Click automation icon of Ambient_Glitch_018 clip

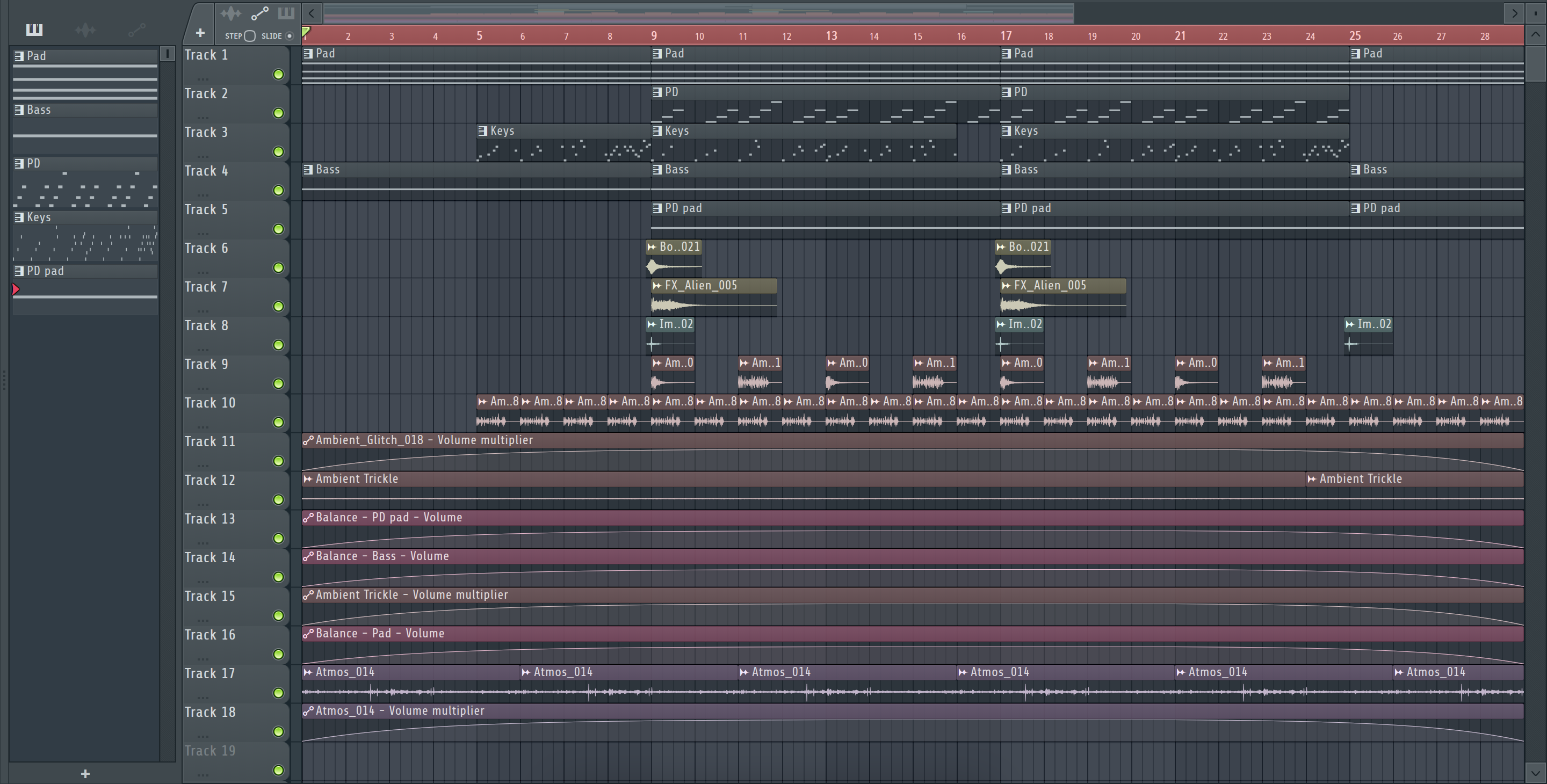(308, 441)
